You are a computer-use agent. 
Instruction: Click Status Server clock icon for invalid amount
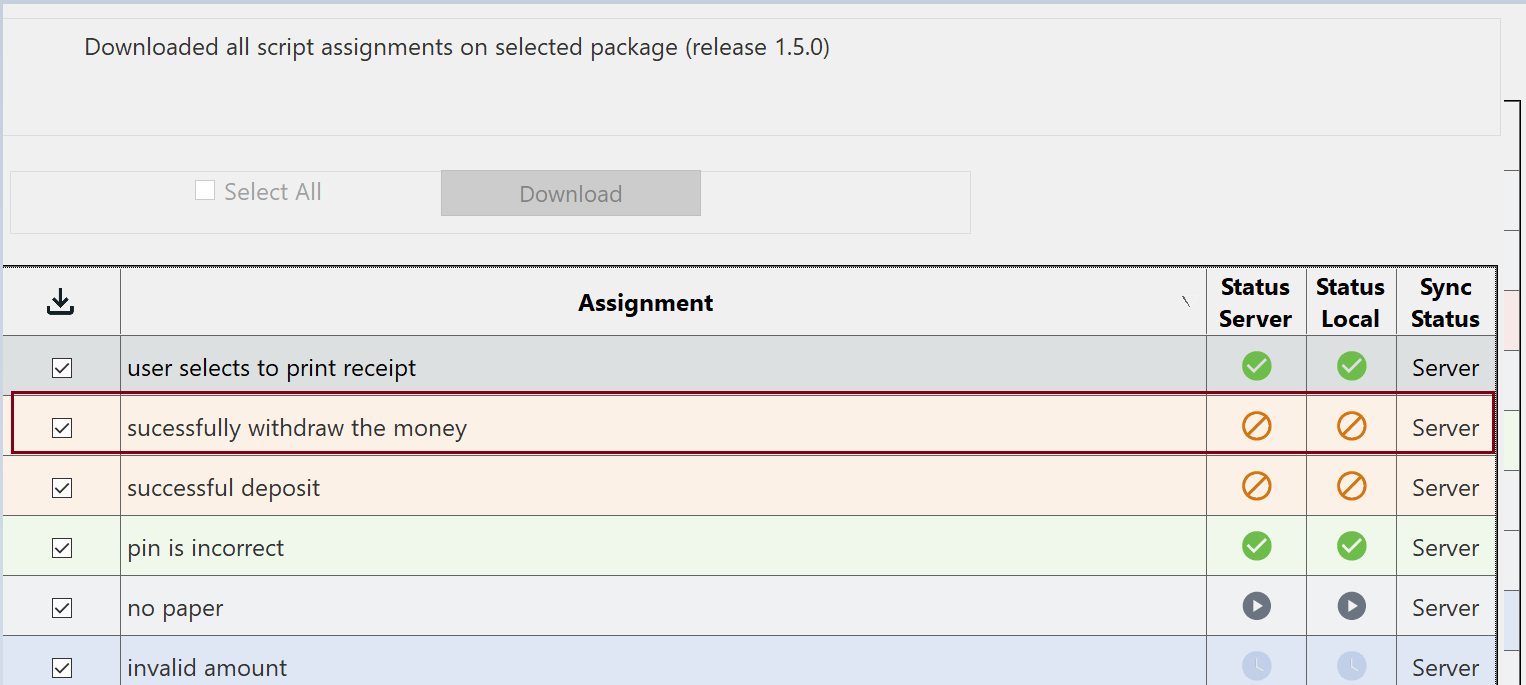coord(1256,666)
